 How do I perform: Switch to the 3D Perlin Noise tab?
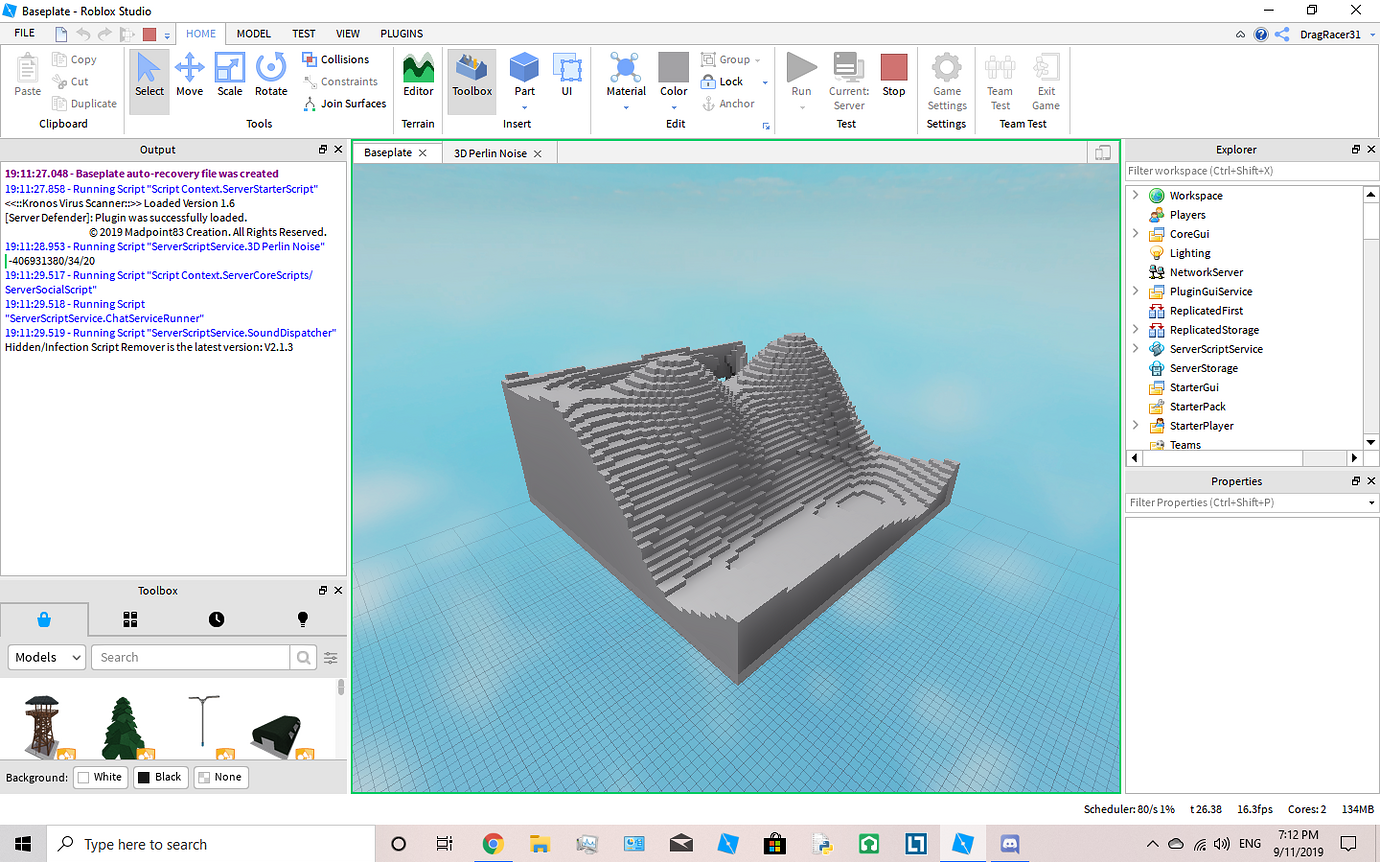point(490,153)
